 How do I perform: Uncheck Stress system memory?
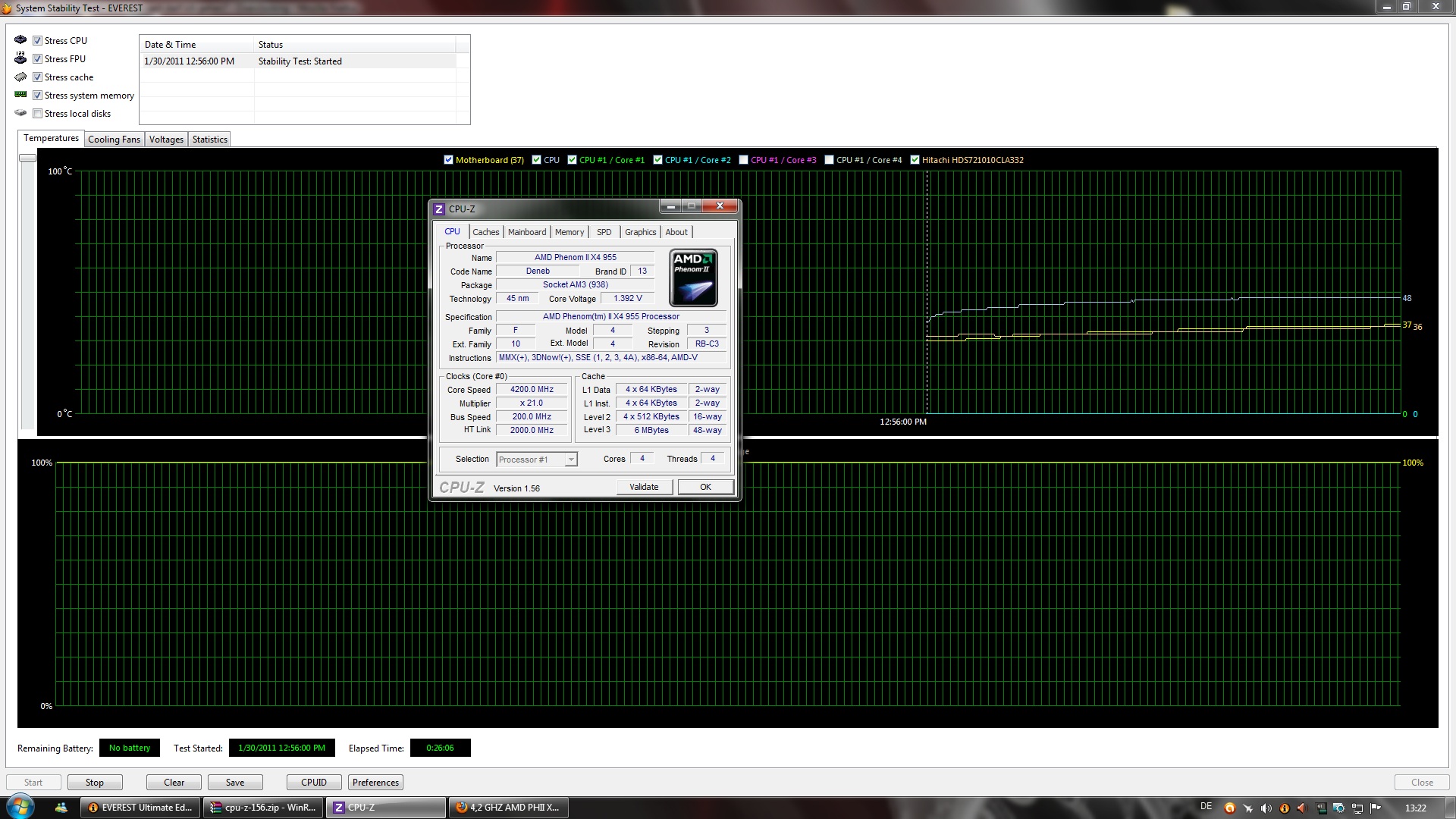pyautogui.click(x=37, y=95)
